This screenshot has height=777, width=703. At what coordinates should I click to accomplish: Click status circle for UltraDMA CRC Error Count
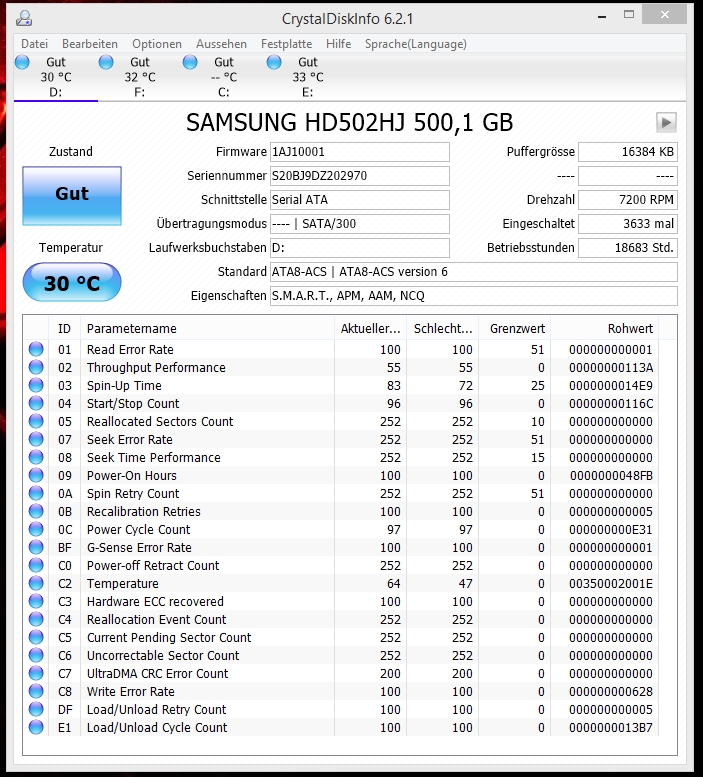[x=36, y=673]
